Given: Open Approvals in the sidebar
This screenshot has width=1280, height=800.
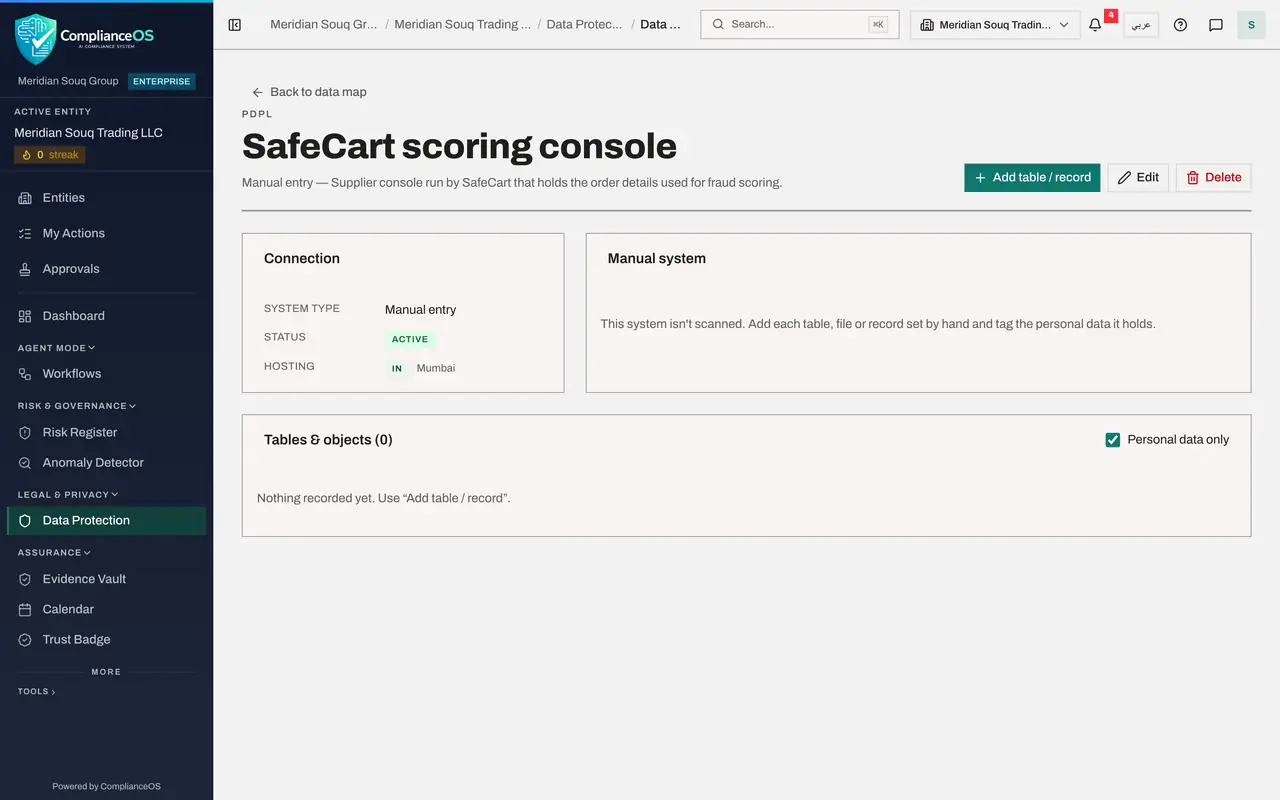Looking at the screenshot, I should tap(106, 269).
